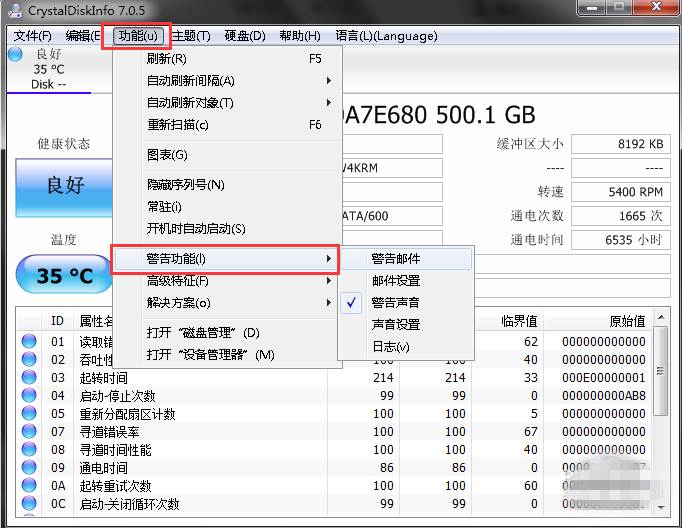
Task: Expand 自动刷新间隔(A) submenu
Action: (x=227, y=81)
